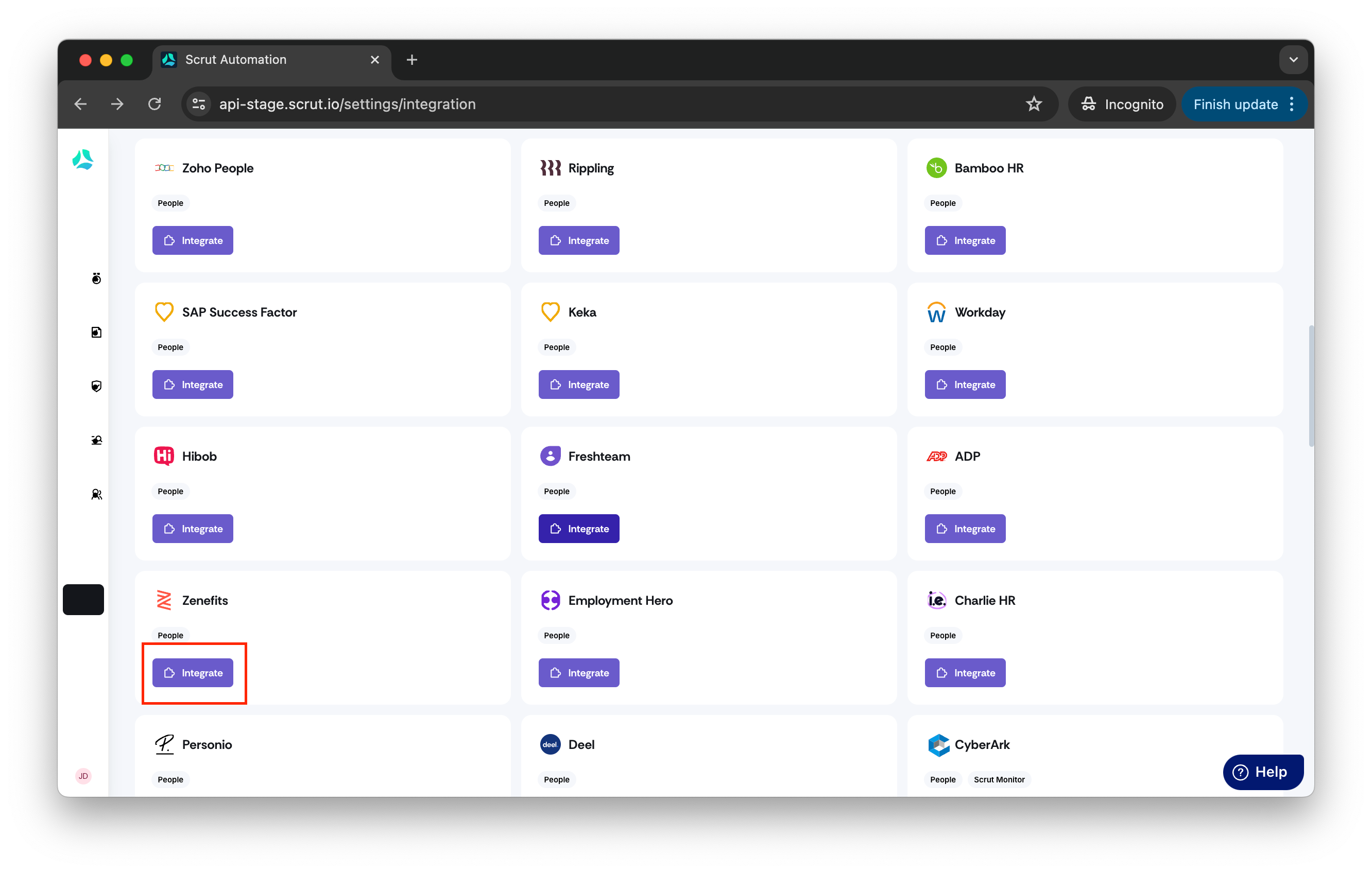The height and width of the screenshot is (873, 1372).
Task: Click the Employment Hero card title
Action: (x=621, y=600)
